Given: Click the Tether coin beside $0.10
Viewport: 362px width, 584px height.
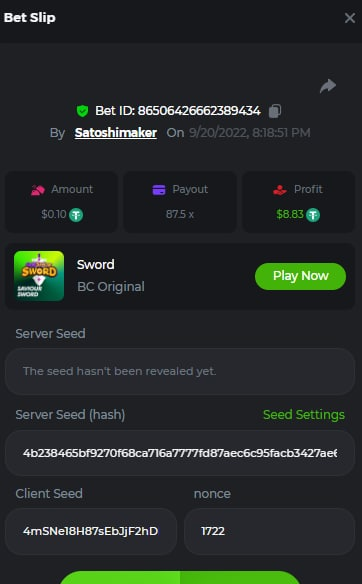Looking at the screenshot, I should click(76, 215).
